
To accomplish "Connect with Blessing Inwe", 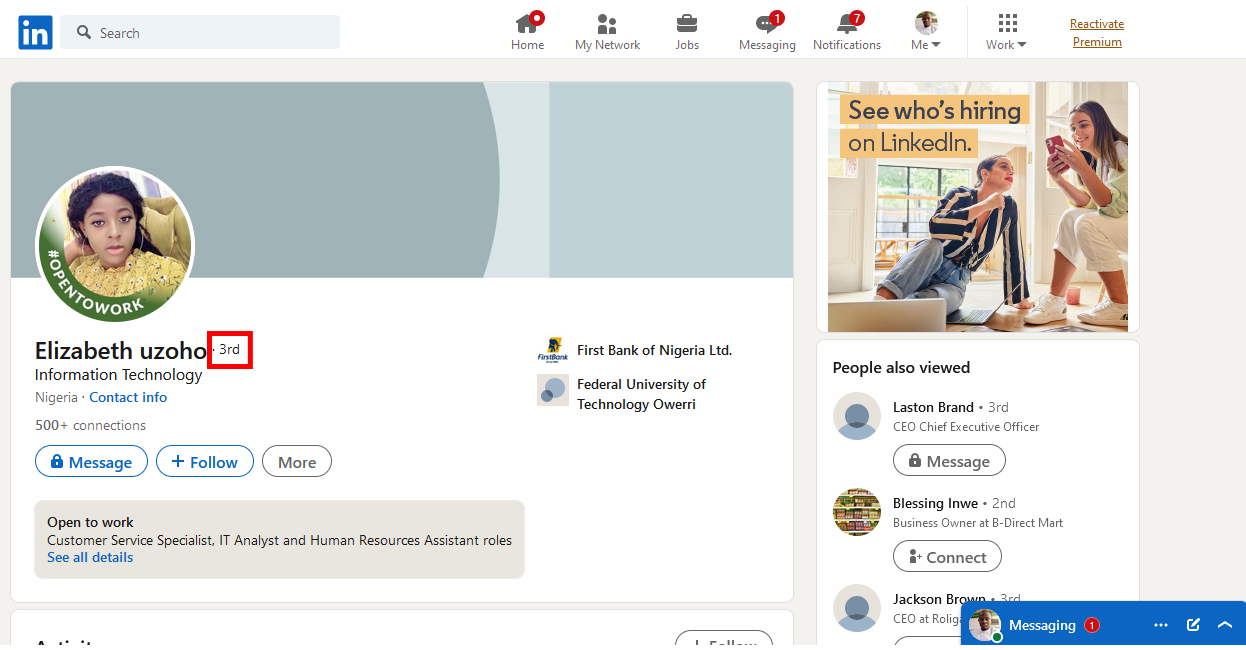I will [x=947, y=557].
